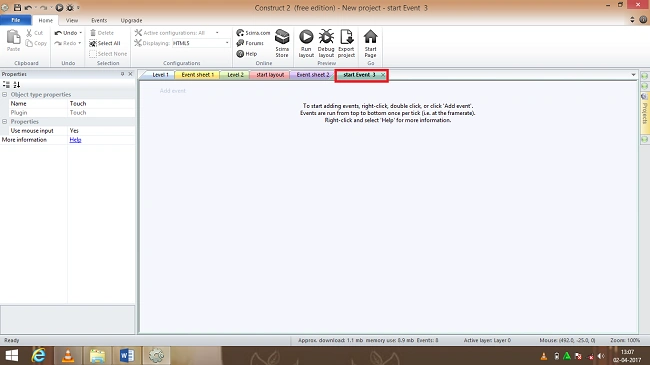
Task: Switch to the start layout tab
Action: 270,75
